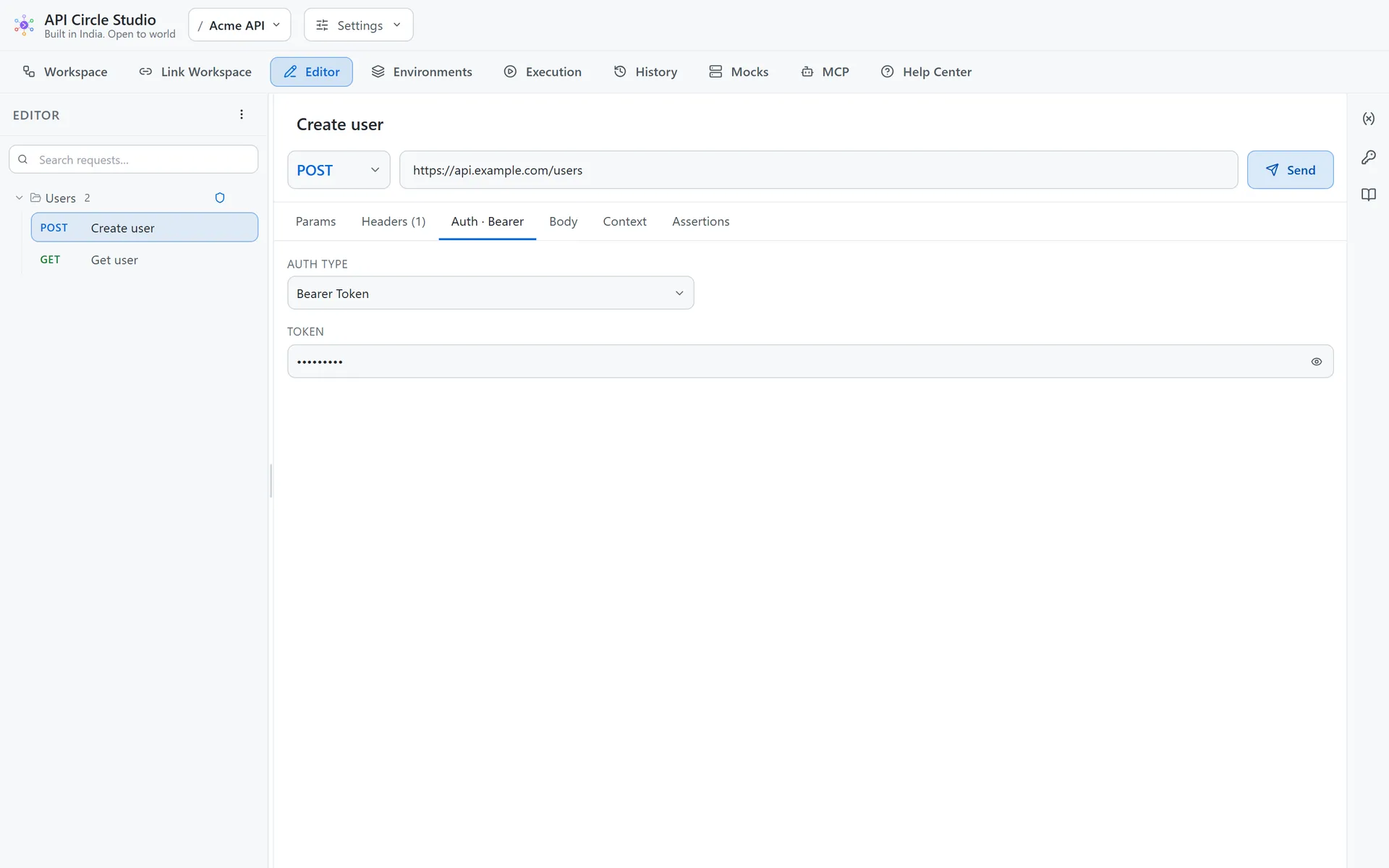Click the TOKEN label
This screenshot has width=1389, height=868.
pyautogui.click(x=305, y=331)
